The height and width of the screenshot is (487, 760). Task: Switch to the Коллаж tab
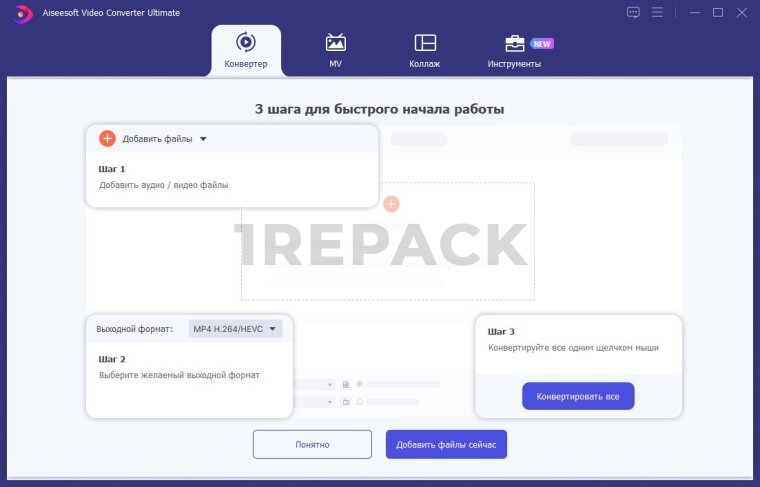(x=425, y=51)
